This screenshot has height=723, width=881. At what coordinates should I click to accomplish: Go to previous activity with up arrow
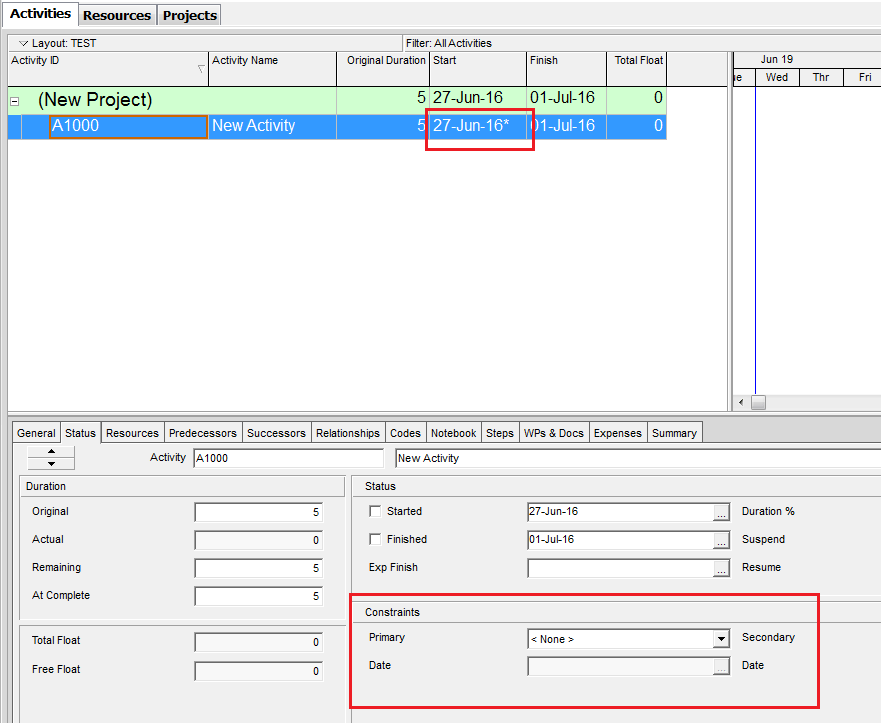51,452
